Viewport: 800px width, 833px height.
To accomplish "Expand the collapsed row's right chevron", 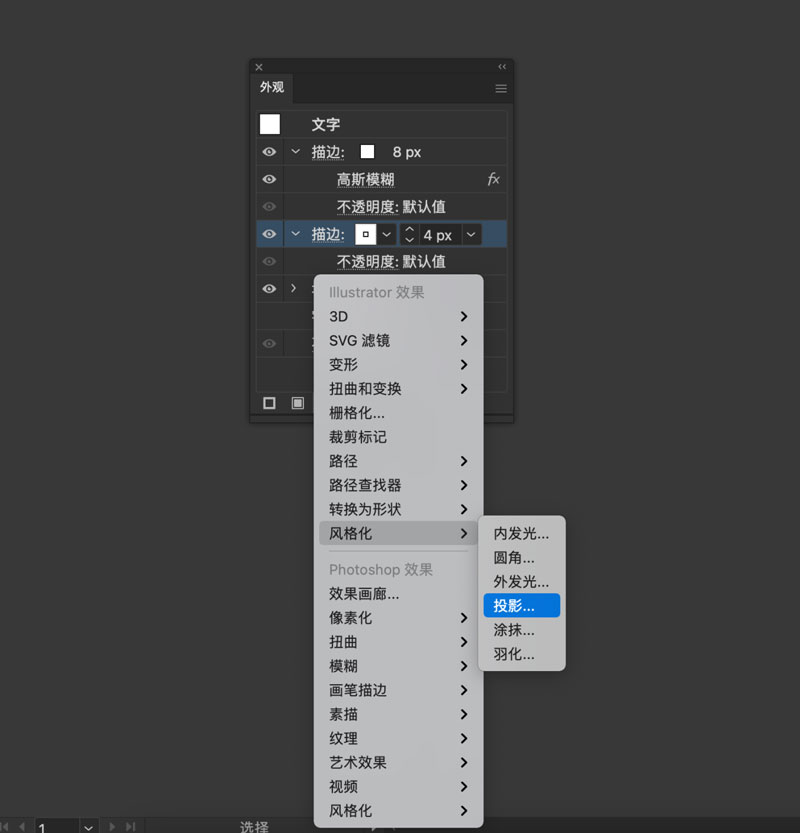I will click(x=293, y=288).
